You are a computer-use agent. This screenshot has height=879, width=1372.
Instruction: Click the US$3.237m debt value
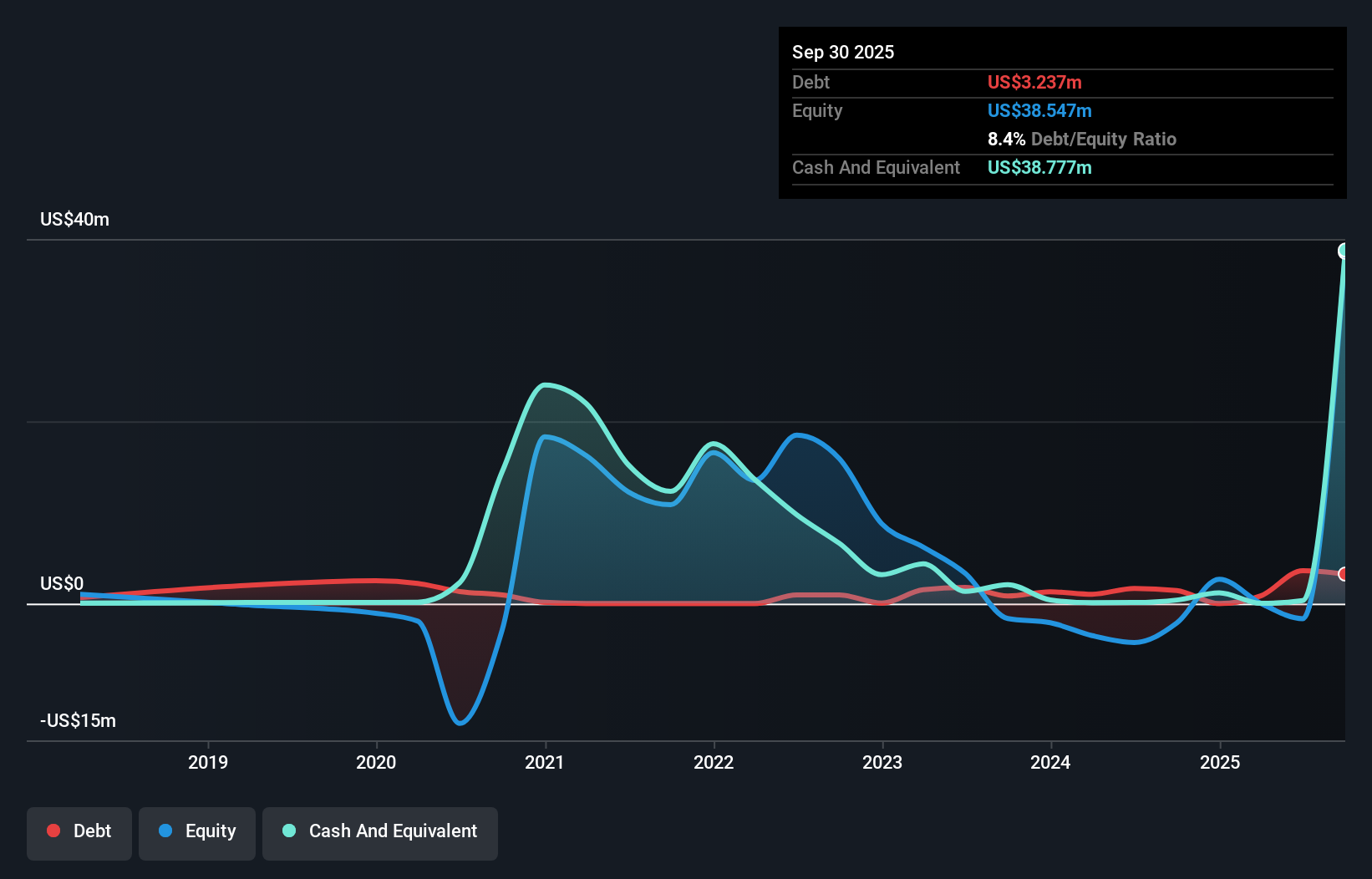[x=1034, y=82]
